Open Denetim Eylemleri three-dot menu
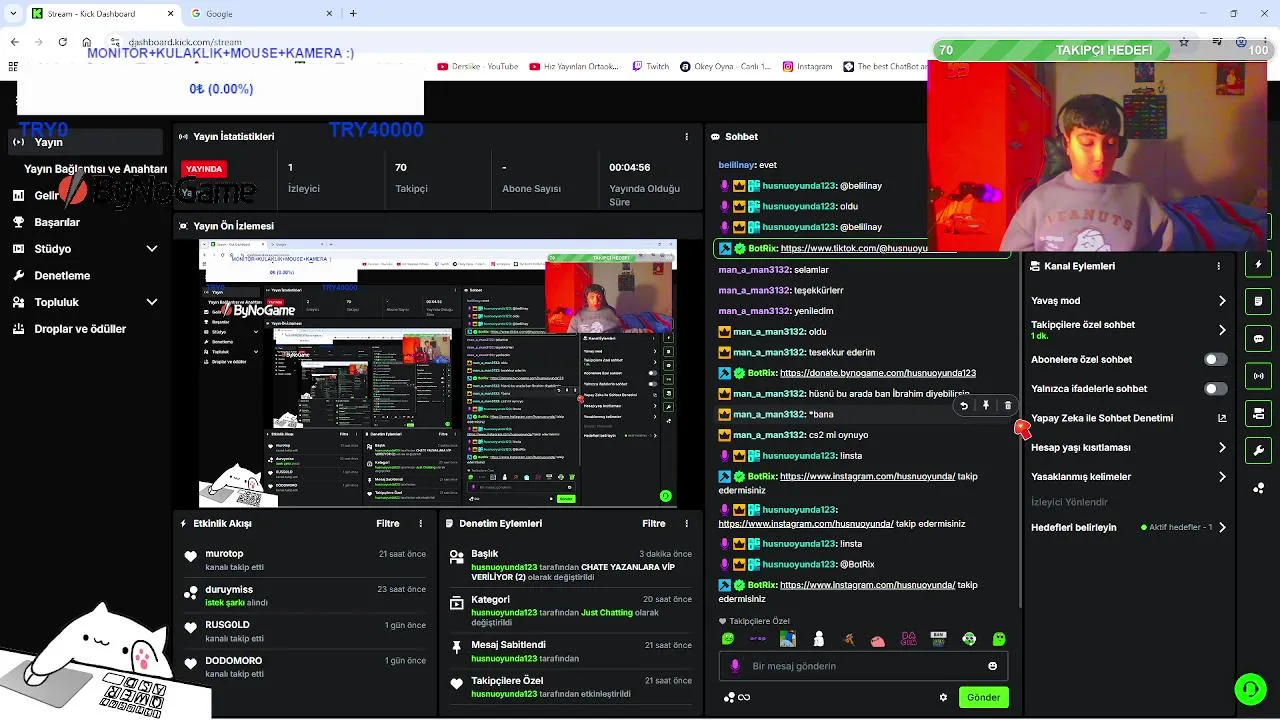 click(686, 523)
